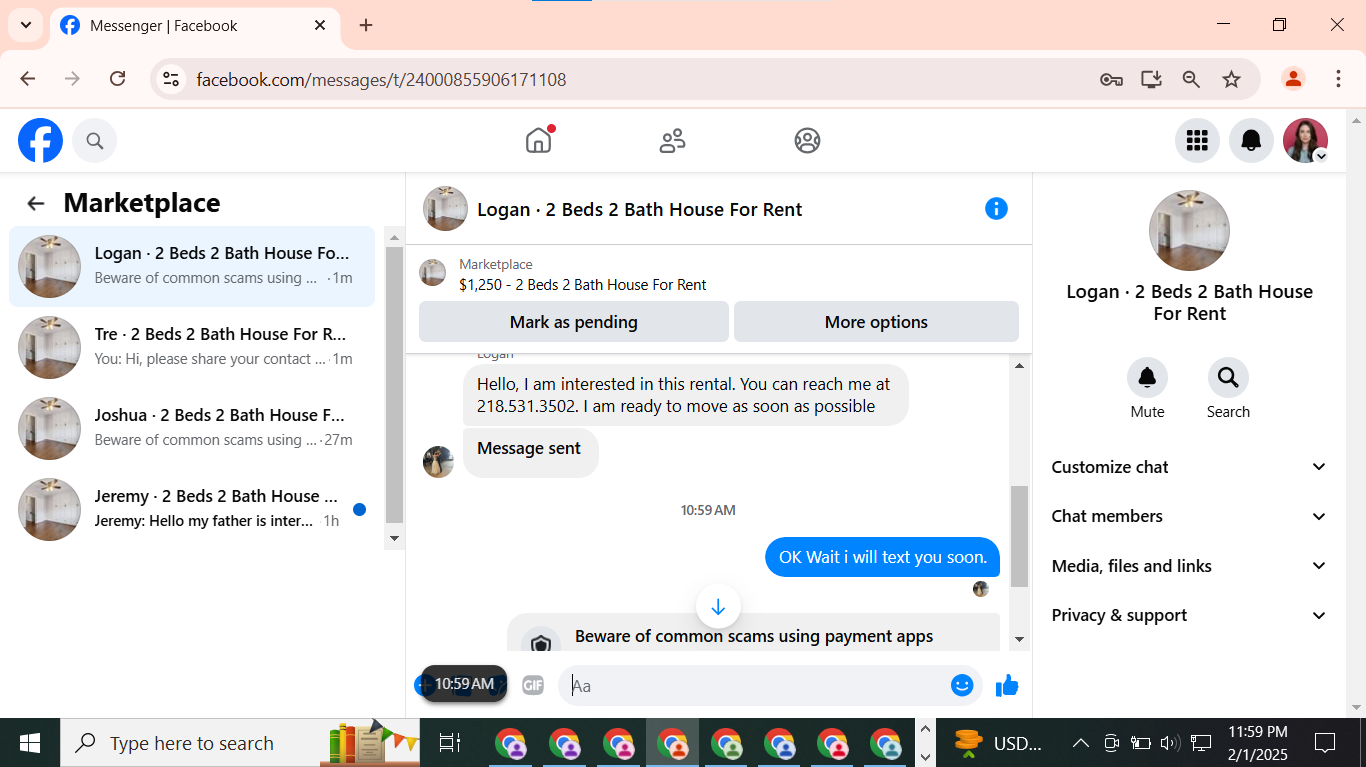View site information icon in address bar
This screenshot has width=1366, height=767.
171,79
